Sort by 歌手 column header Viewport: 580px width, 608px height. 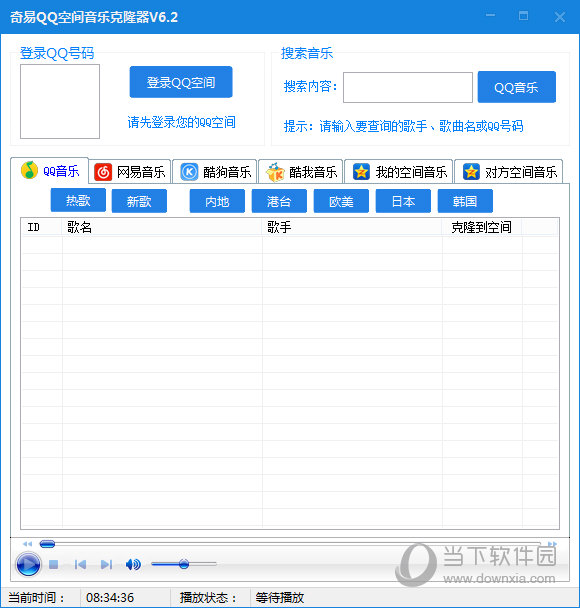pyautogui.click(x=352, y=227)
